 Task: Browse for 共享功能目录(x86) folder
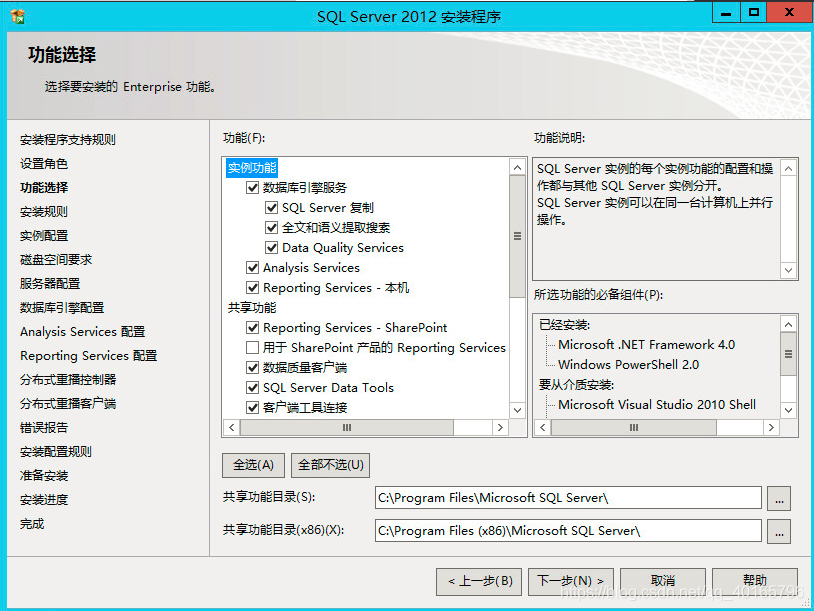779,532
